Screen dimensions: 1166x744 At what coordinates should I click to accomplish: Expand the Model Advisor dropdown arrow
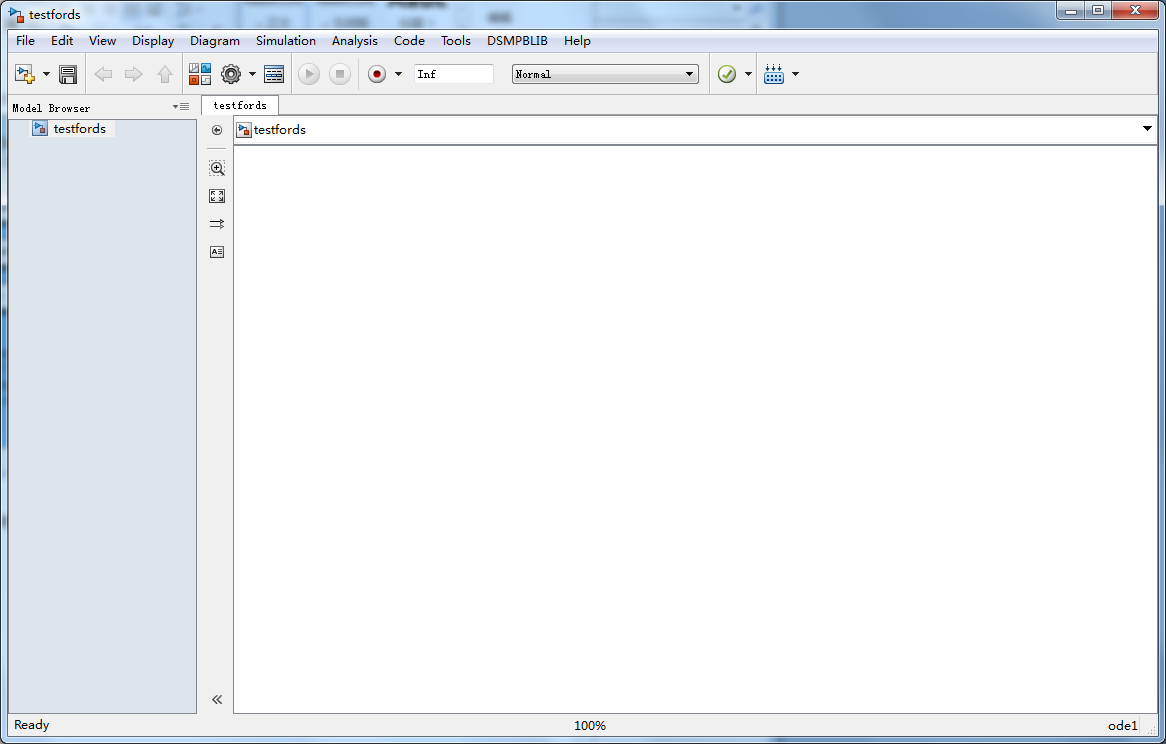[x=748, y=74]
